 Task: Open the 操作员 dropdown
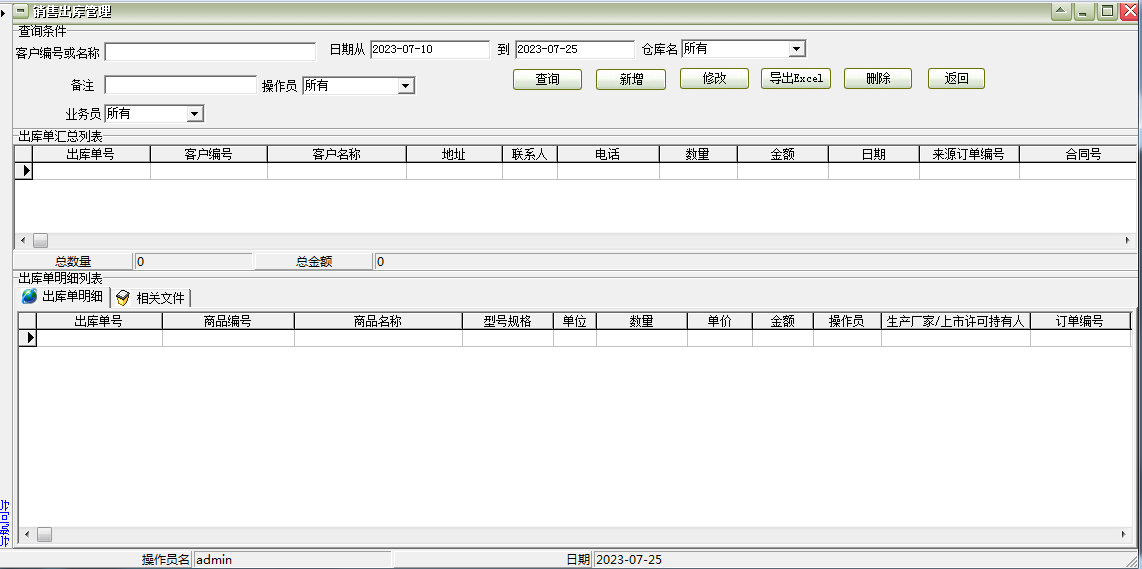pos(406,86)
